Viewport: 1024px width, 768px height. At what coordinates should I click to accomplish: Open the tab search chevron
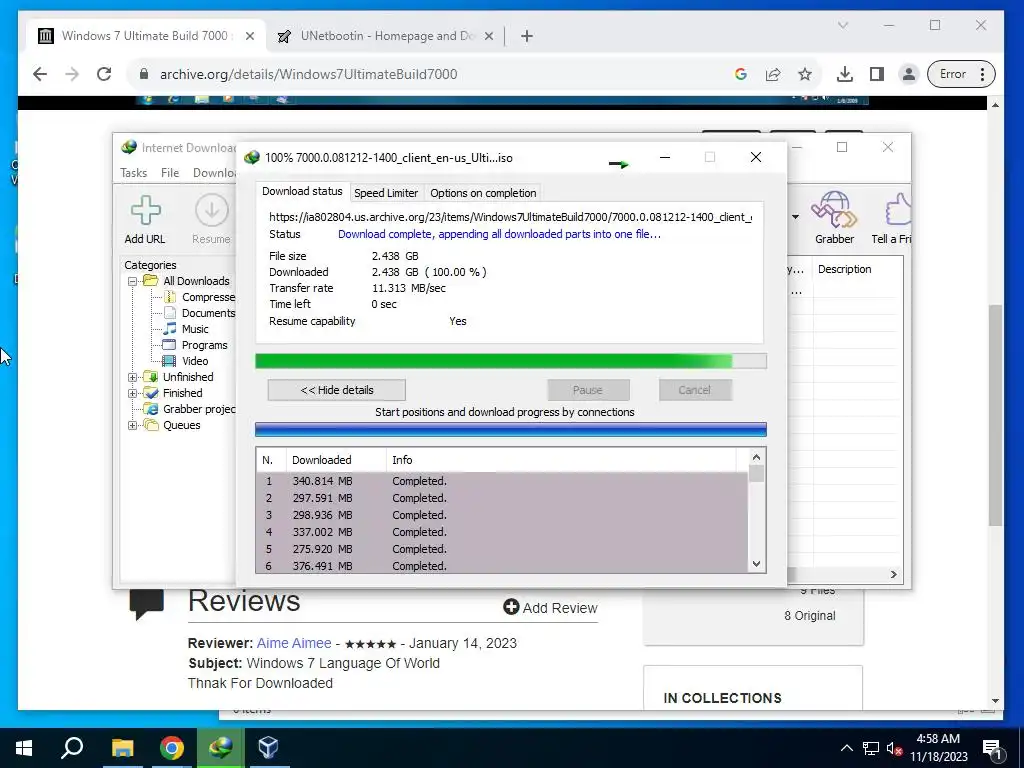coord(843,25)
